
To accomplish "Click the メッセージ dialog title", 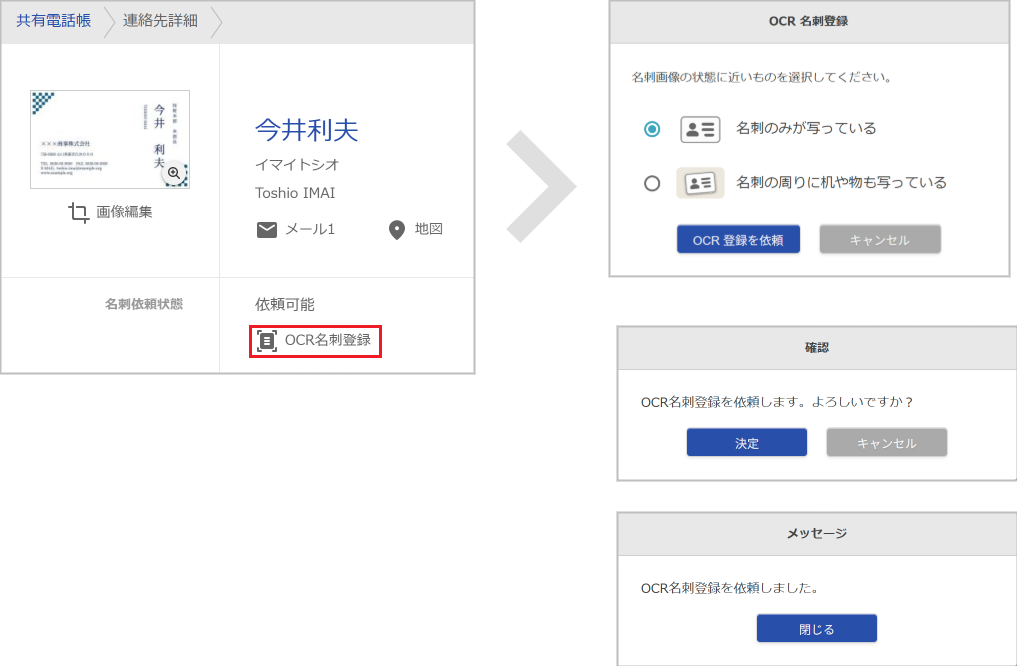I will click(x=817, y=534).
